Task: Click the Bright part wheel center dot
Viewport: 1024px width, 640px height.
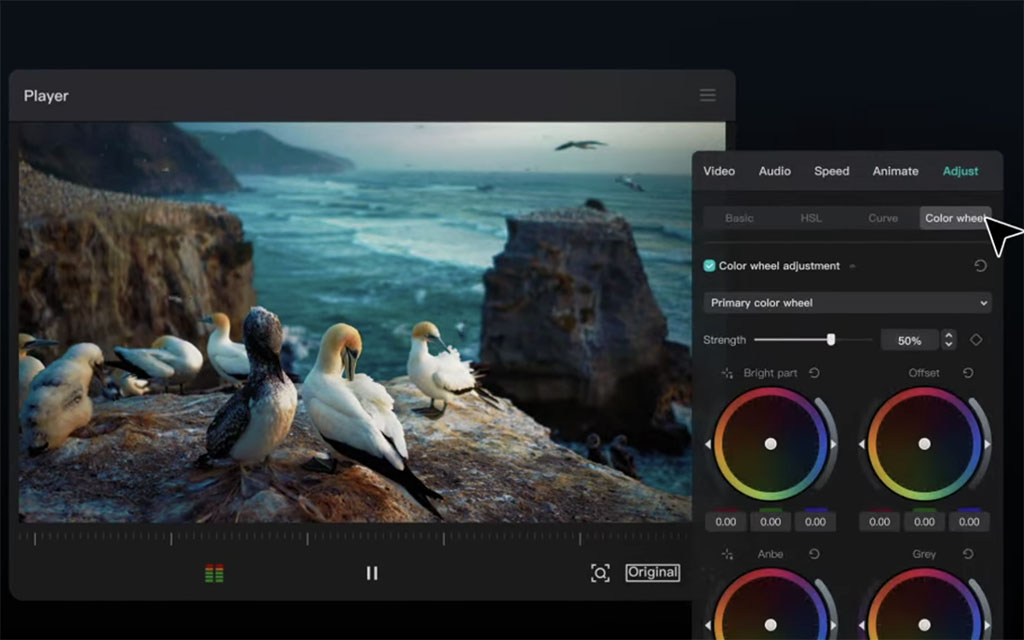Action: (x=771, y=444)
